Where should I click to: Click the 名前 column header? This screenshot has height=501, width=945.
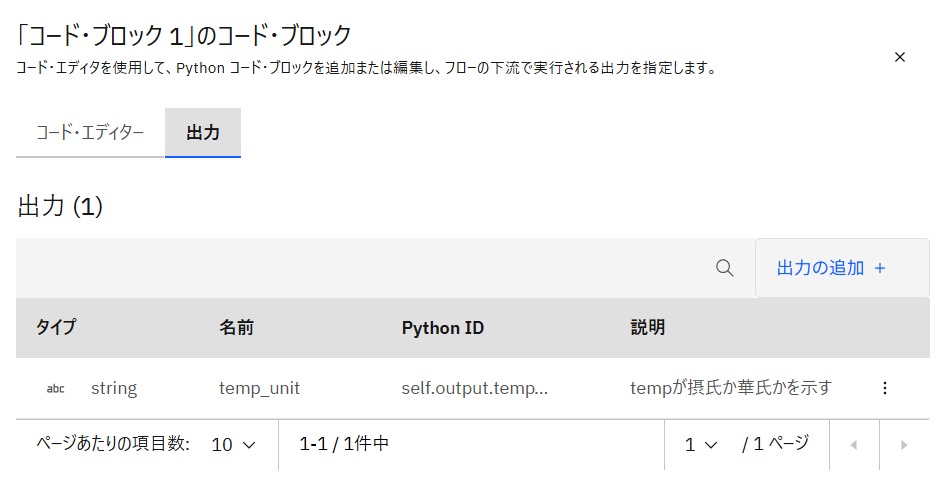(x=236, y=328)
